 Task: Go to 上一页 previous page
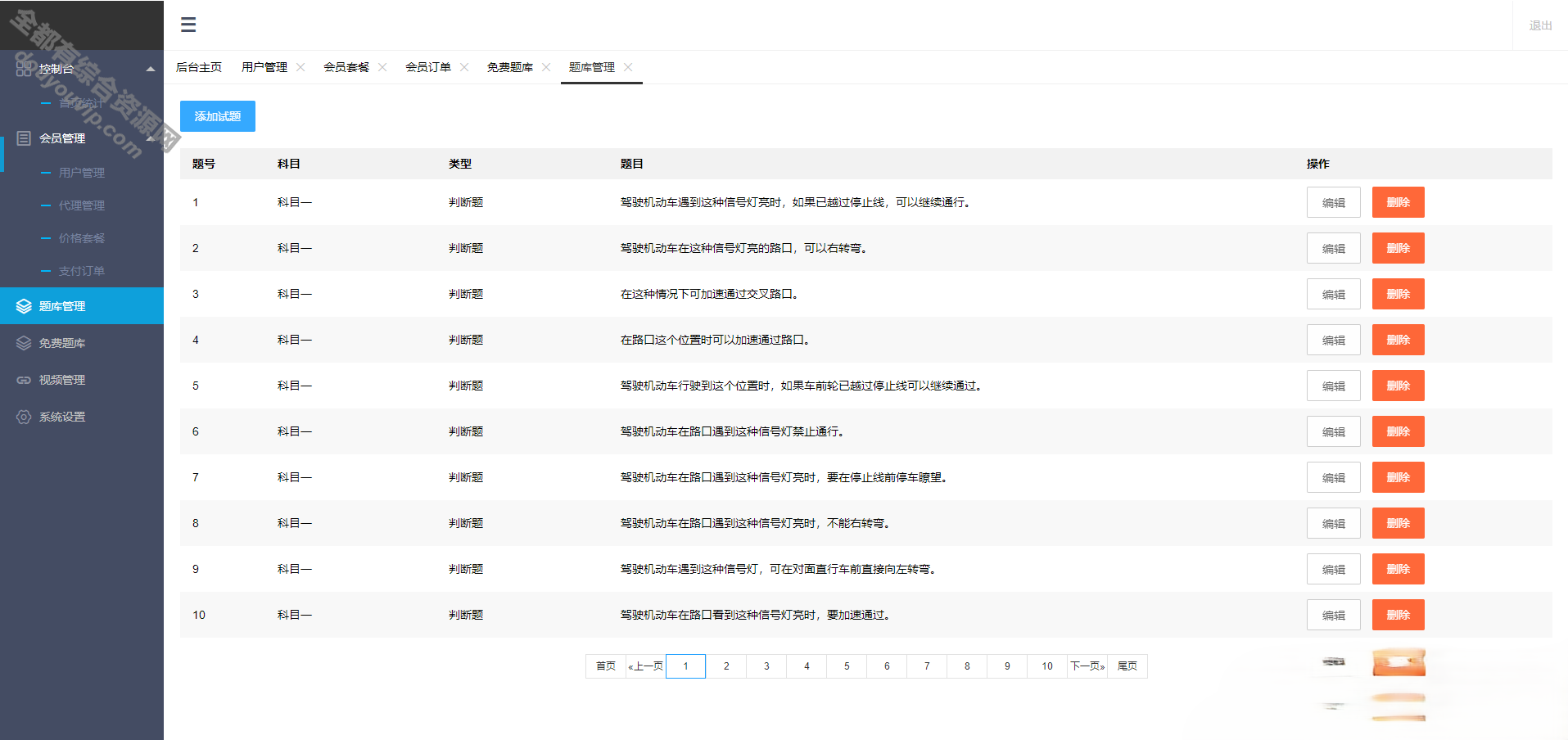(x=646, y=666)
